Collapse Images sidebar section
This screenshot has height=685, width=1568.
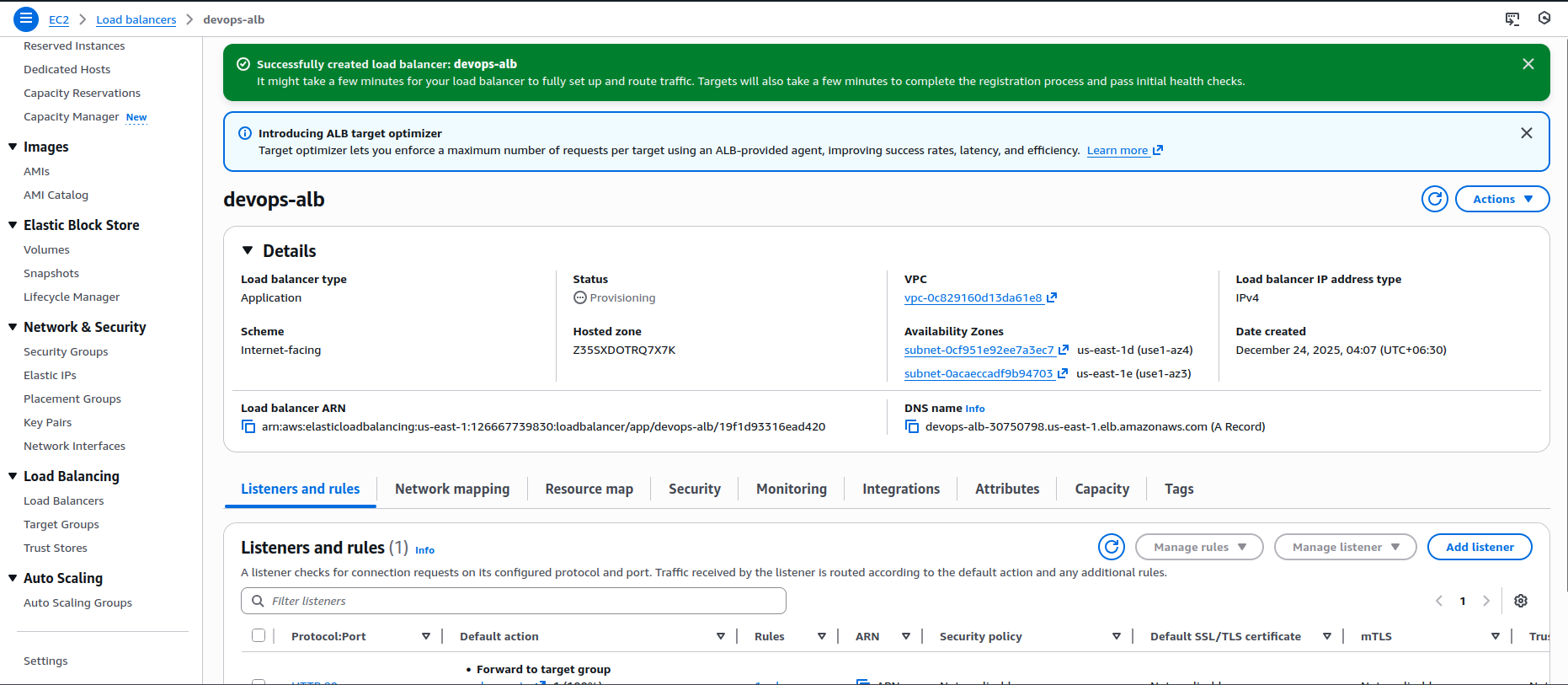[x=13, y=147]
